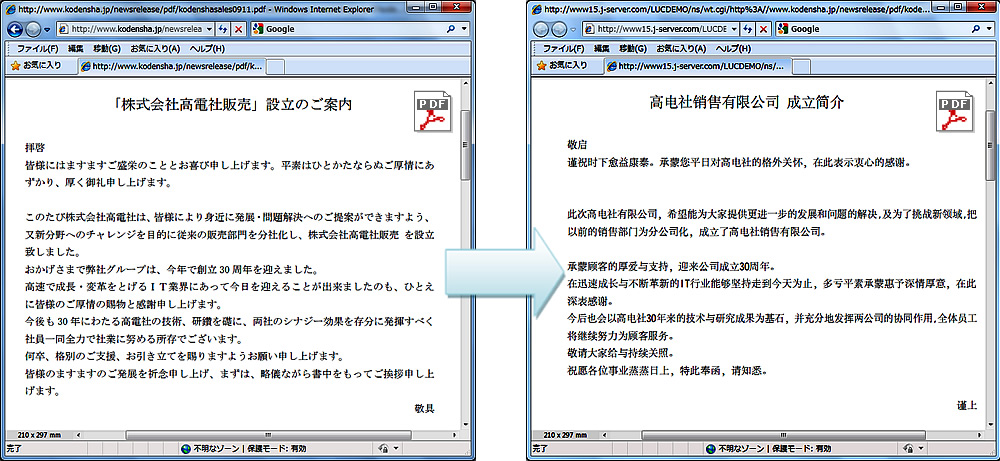Viewport: 1000px width, 461px height.
Task: Open zoom level control in j-server.com status bar
Action: coord(914,448)
